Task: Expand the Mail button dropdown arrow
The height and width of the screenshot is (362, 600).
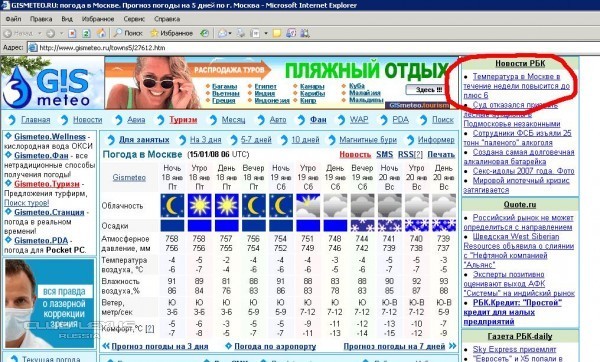Action: click(230, 34)
